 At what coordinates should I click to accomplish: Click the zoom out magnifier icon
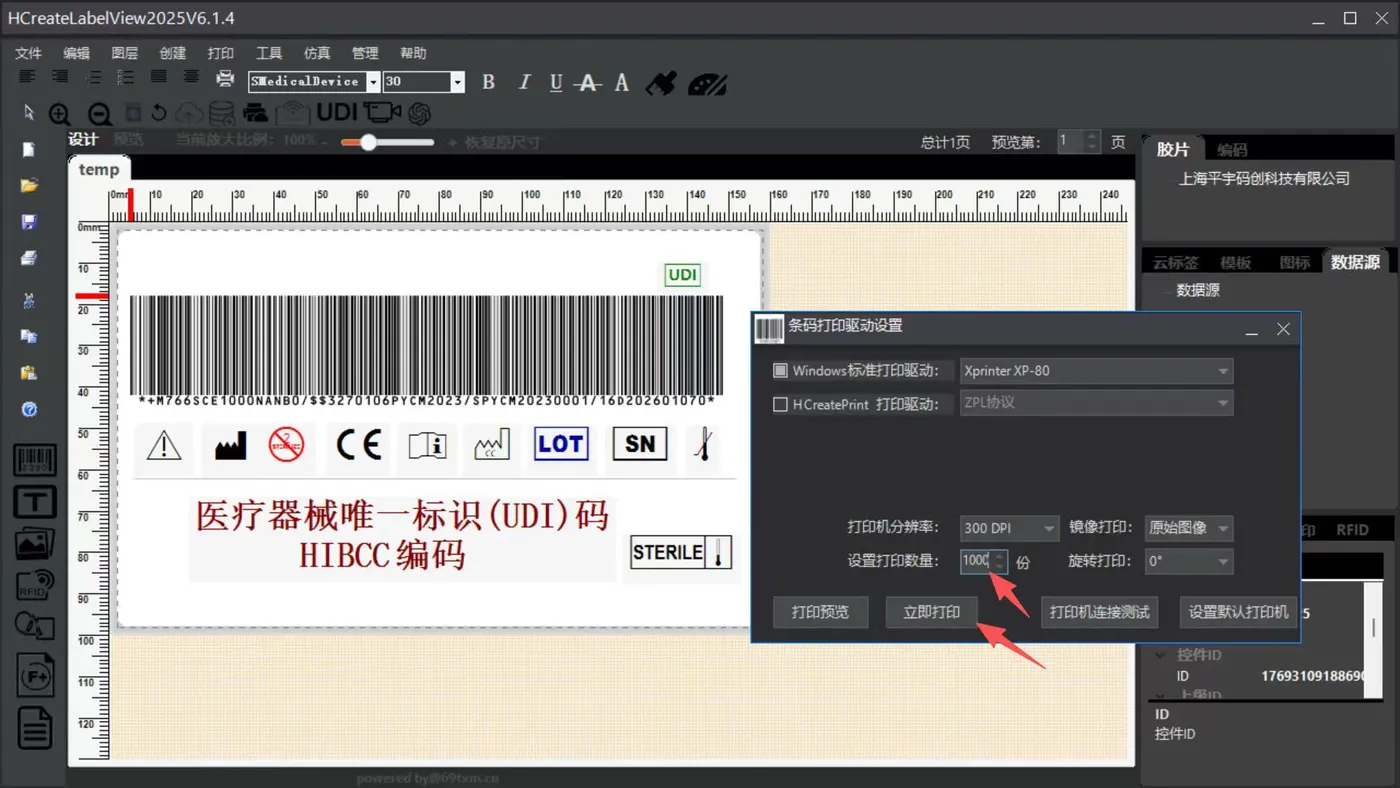(99, 114)
